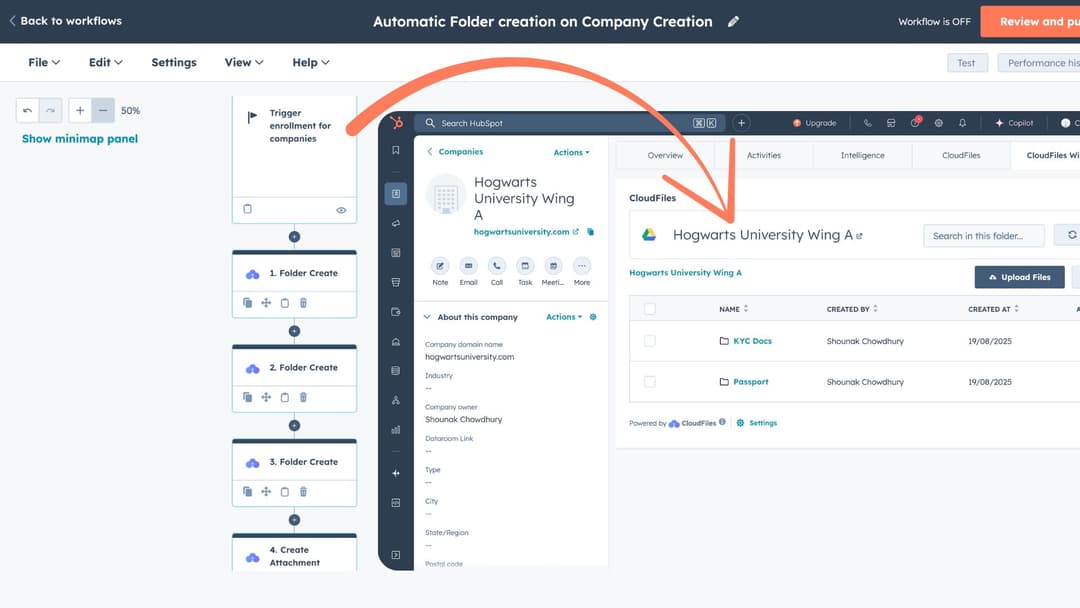The image size is (1080, 608).
Task: Expand the Actions dropdown beside Companies
Action: click(571, 153)
